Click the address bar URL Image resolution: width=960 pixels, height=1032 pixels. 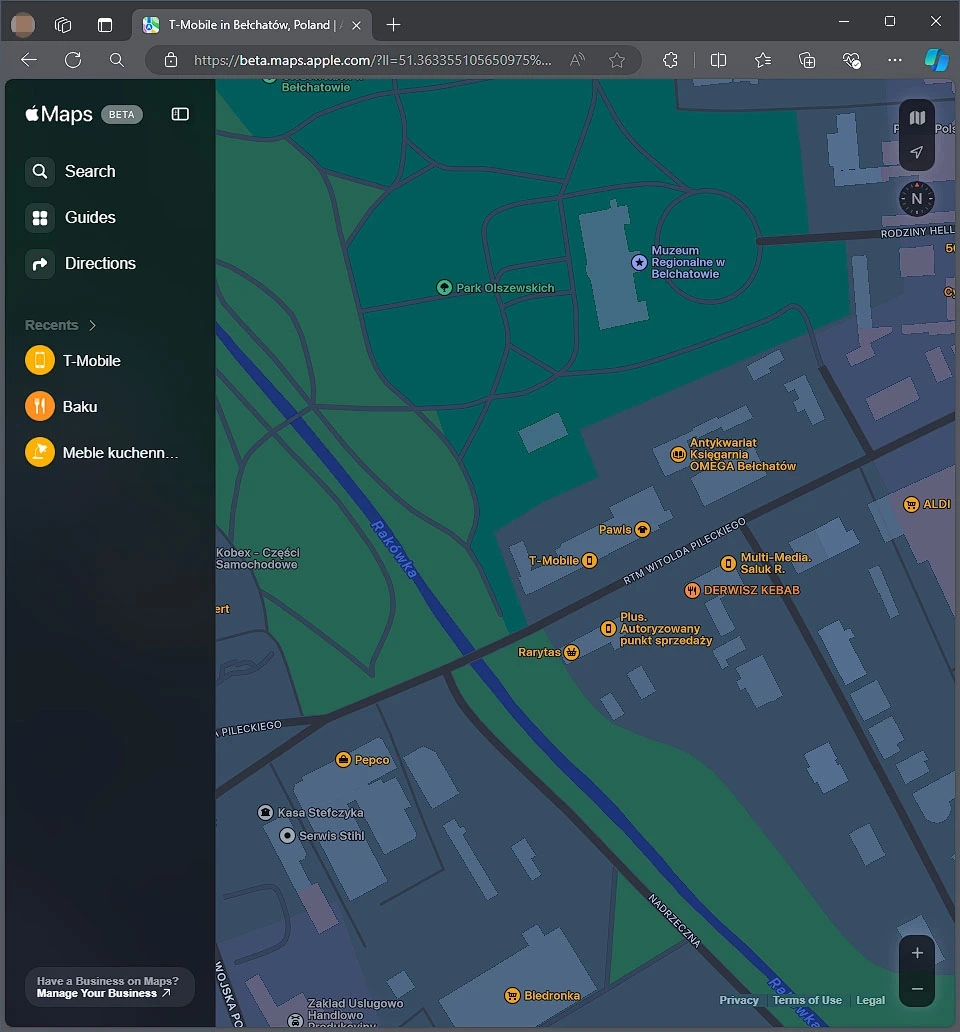372,61
